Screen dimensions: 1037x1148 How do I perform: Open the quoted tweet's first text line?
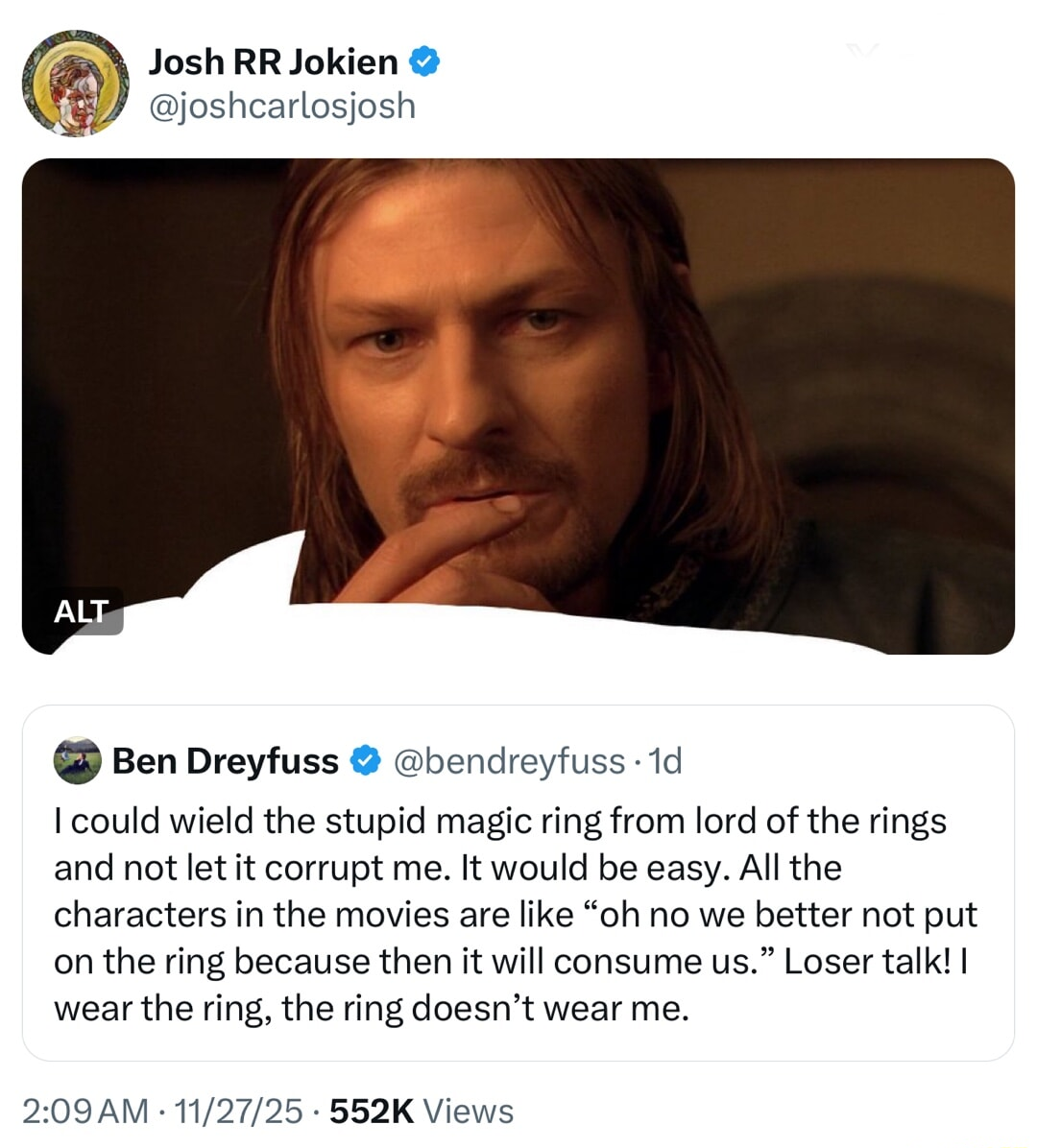tap(500, 822)
